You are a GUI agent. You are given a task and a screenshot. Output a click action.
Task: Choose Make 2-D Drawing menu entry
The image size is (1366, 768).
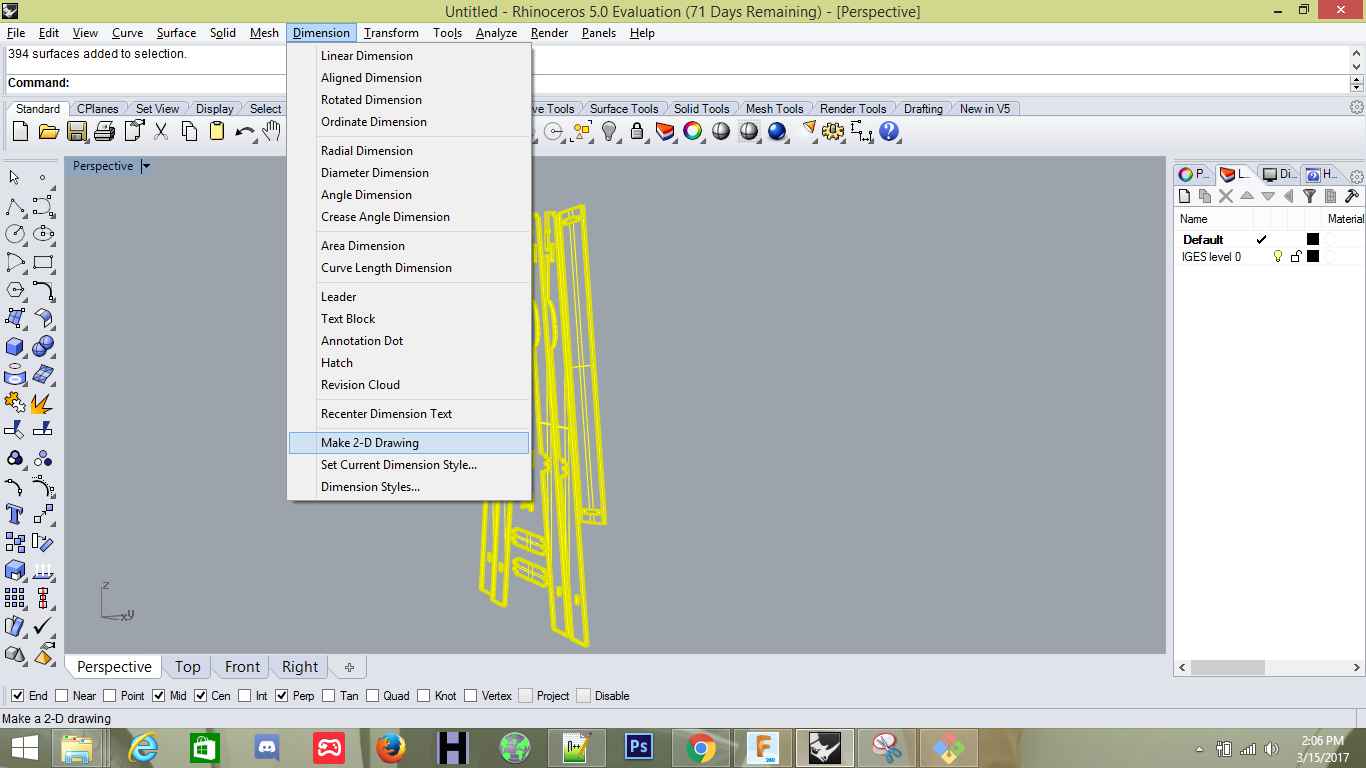tap(409, 443)
